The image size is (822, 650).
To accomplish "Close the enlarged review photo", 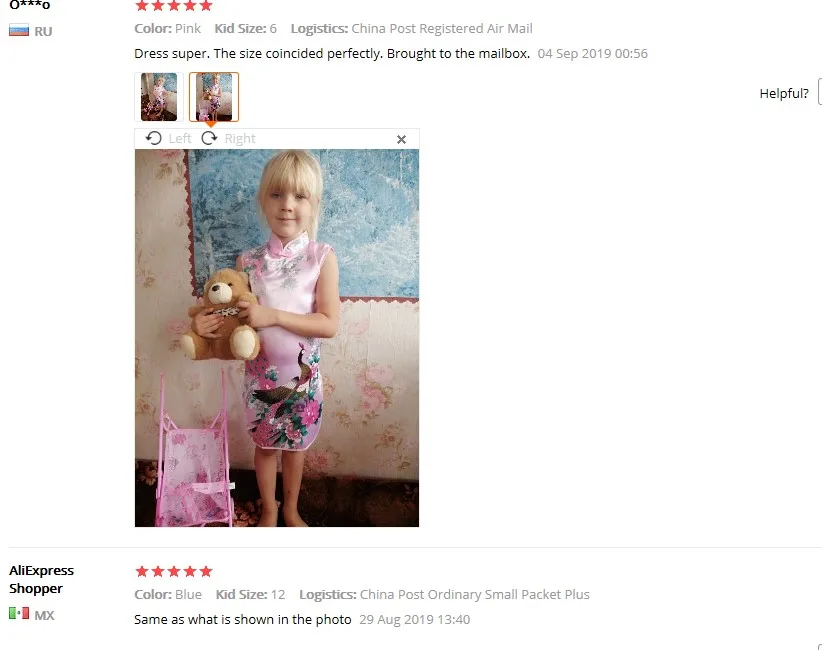I will click(401, 139).
